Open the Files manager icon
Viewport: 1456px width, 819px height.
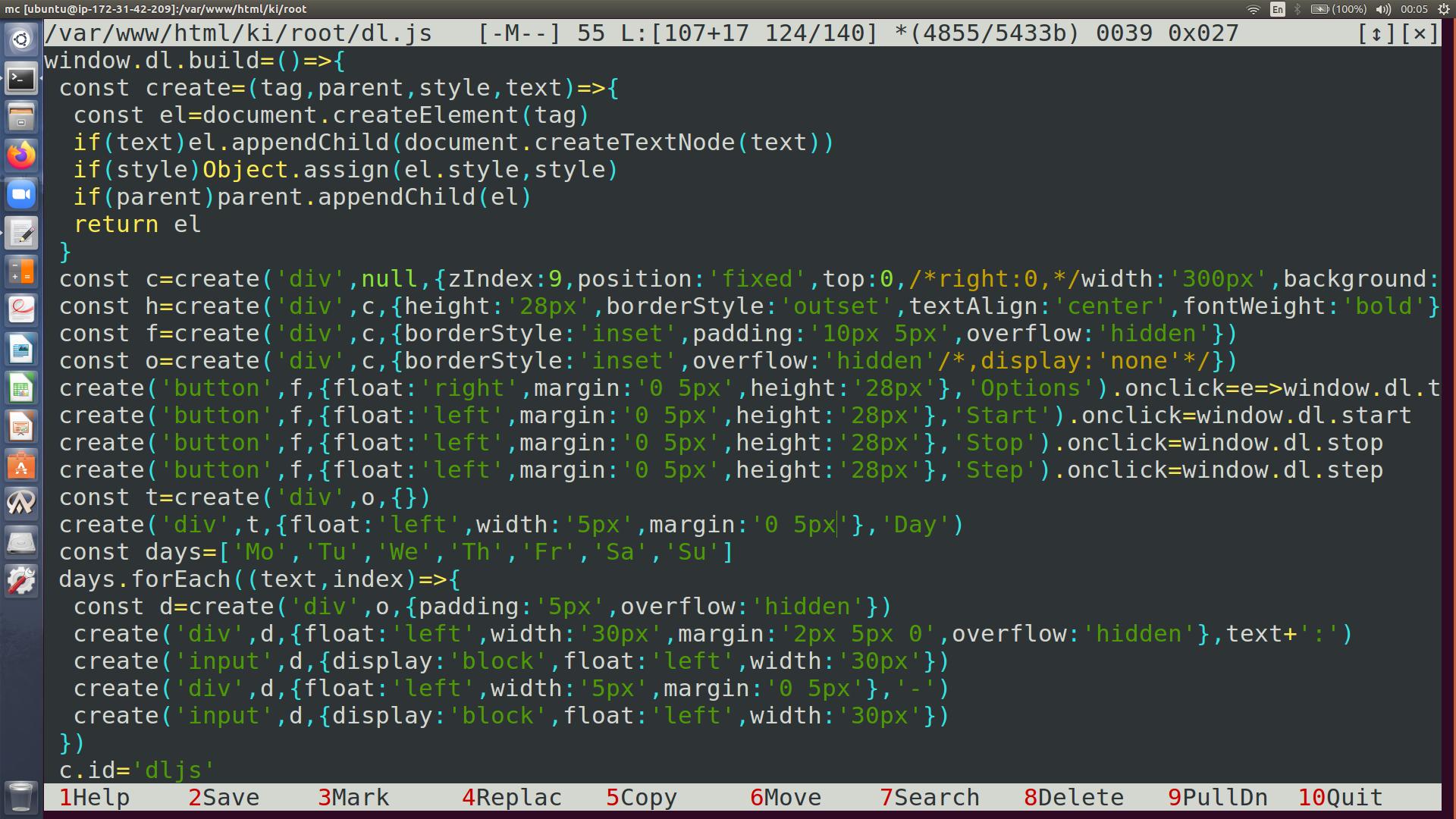[21, 118]
